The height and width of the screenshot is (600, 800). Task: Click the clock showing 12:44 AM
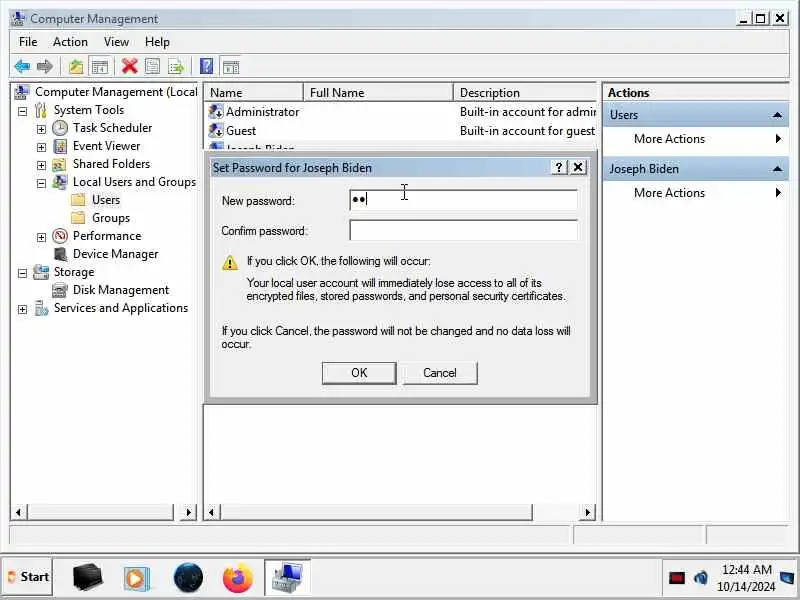coord(746,570)
